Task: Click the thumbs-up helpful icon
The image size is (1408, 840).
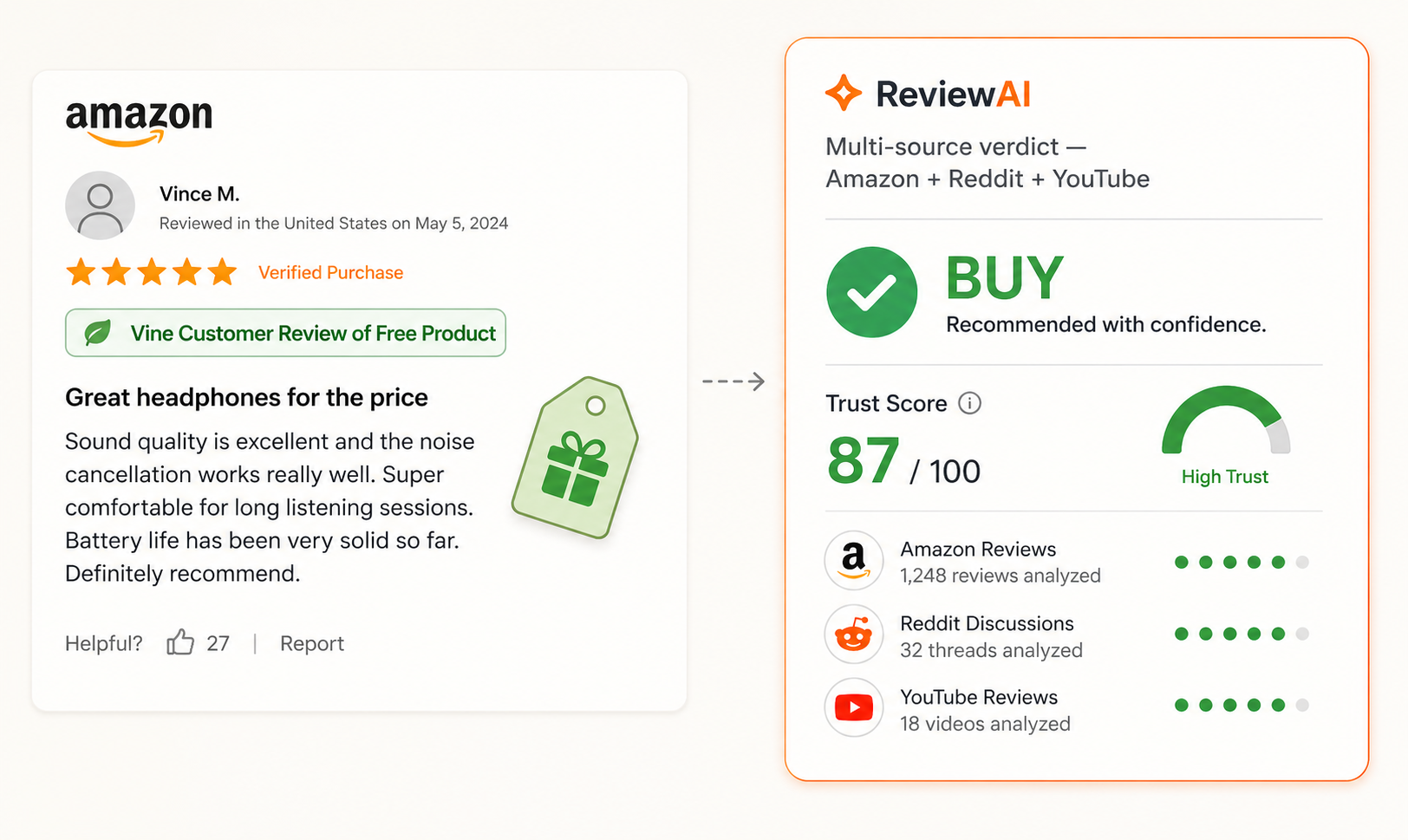Action: click(x=180, y=642)
